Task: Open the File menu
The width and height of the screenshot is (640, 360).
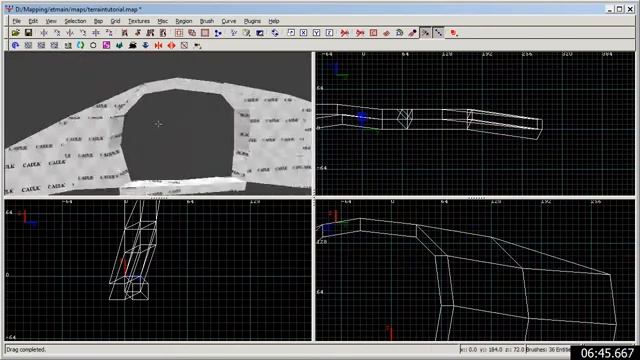Action: click(x=17, y=21)
